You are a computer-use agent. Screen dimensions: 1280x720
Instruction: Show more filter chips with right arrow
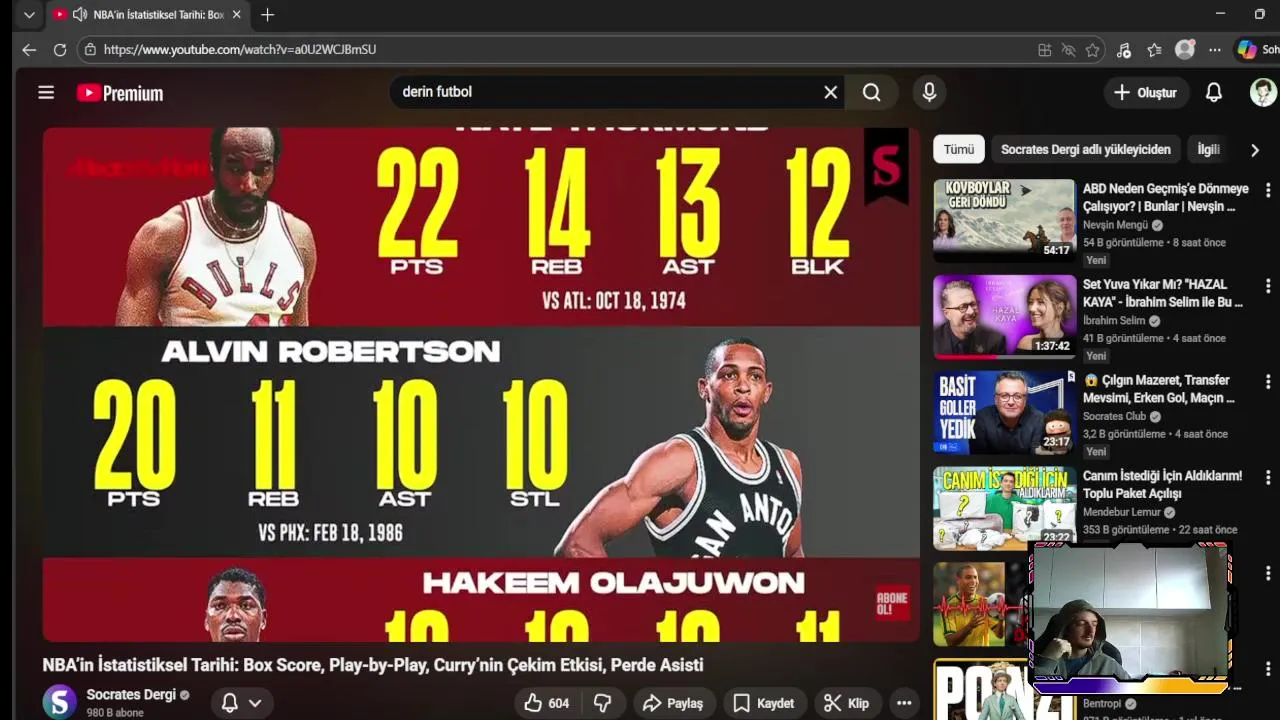click(1254, 150)
